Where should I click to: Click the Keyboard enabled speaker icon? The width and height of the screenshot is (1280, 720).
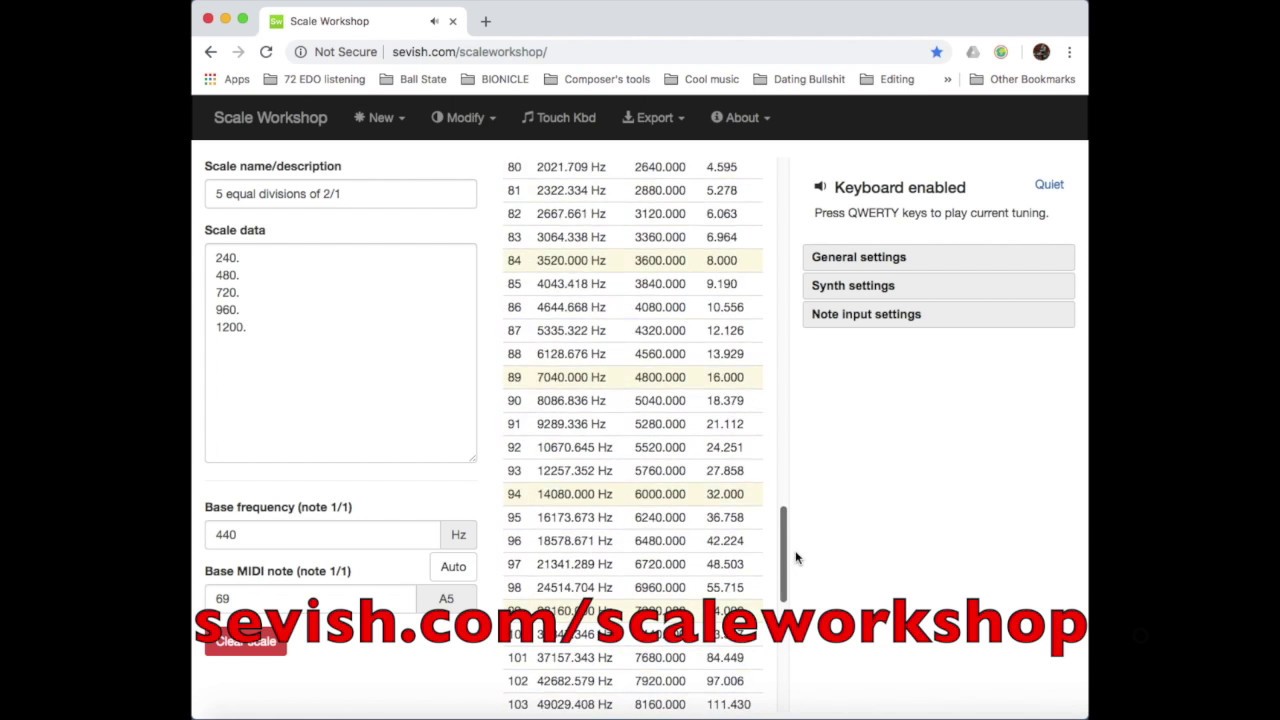point(820,187)
